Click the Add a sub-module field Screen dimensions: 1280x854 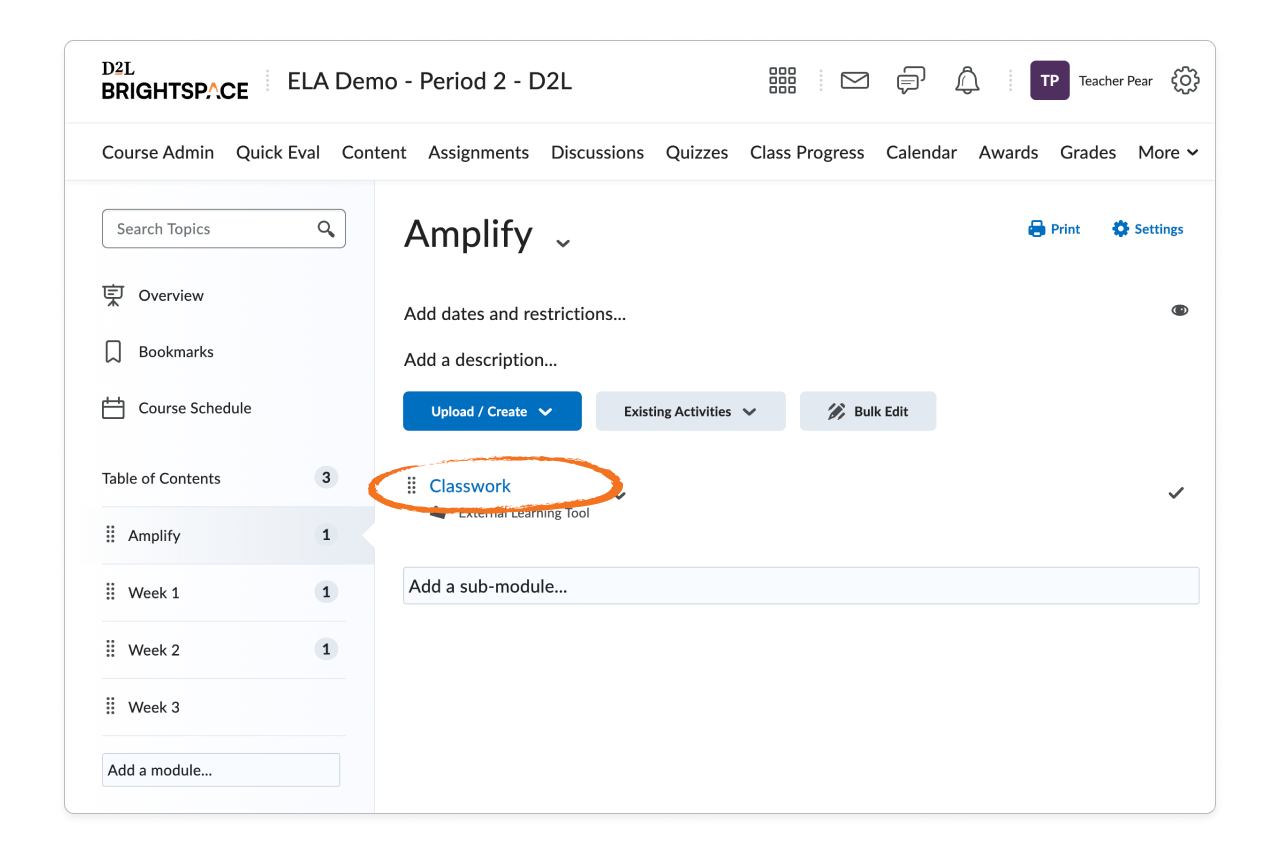800,586
